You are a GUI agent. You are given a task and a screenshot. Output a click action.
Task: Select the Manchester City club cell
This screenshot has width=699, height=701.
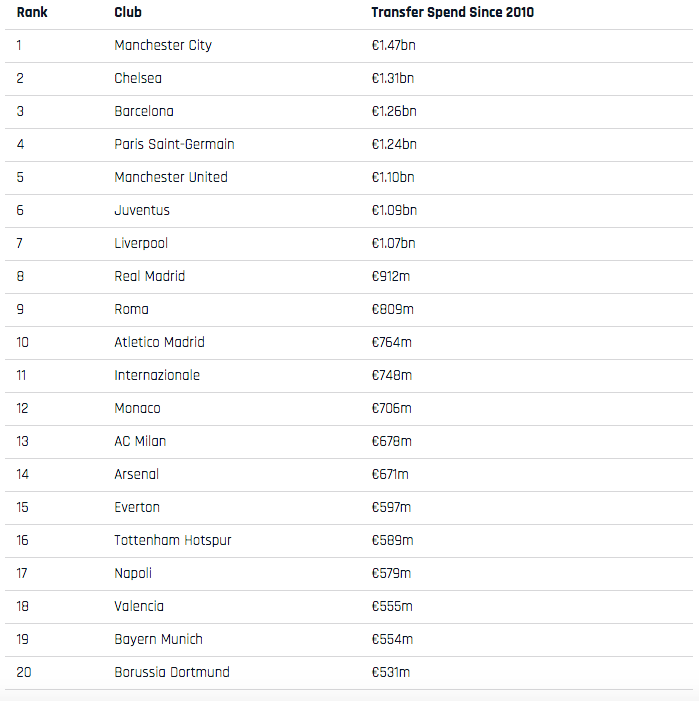(163, 45)
